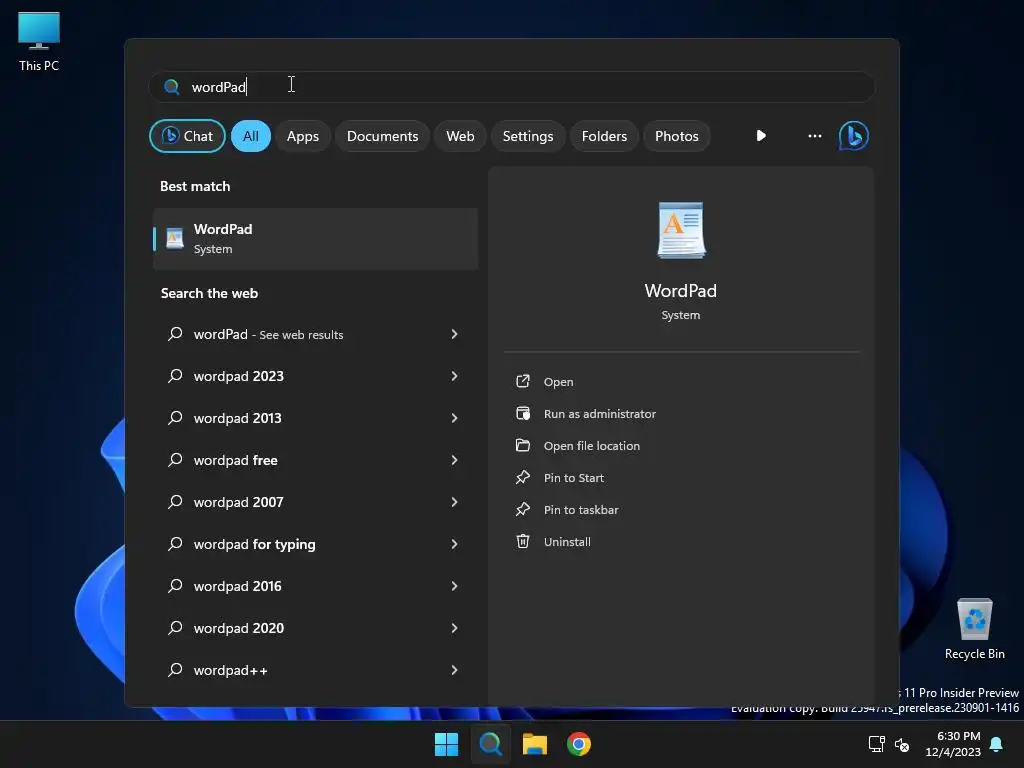Open Bing icon at top right

click(x=854, y=136)
